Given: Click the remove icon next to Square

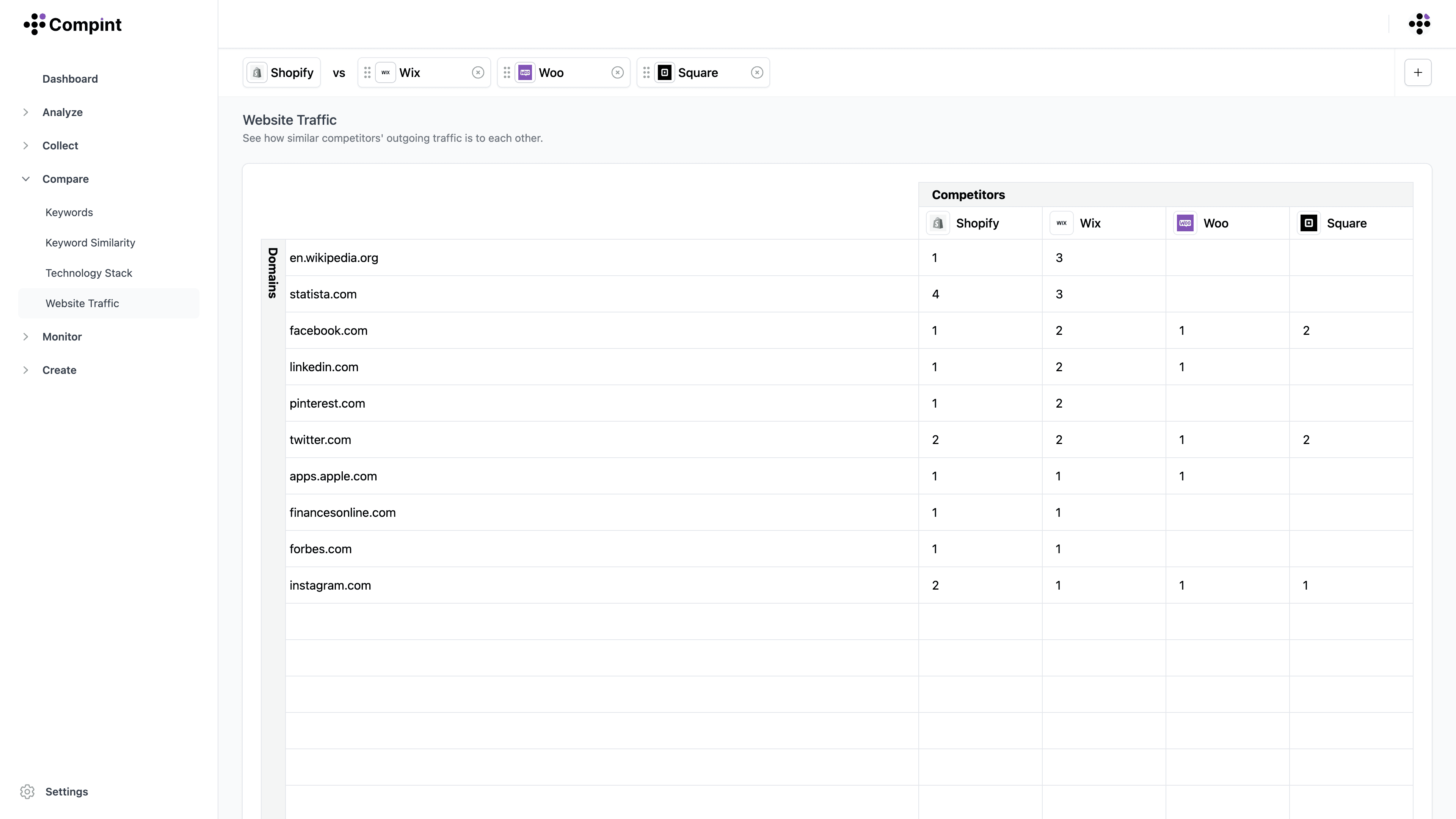Looking at the screenshot, I should (757, 72).
